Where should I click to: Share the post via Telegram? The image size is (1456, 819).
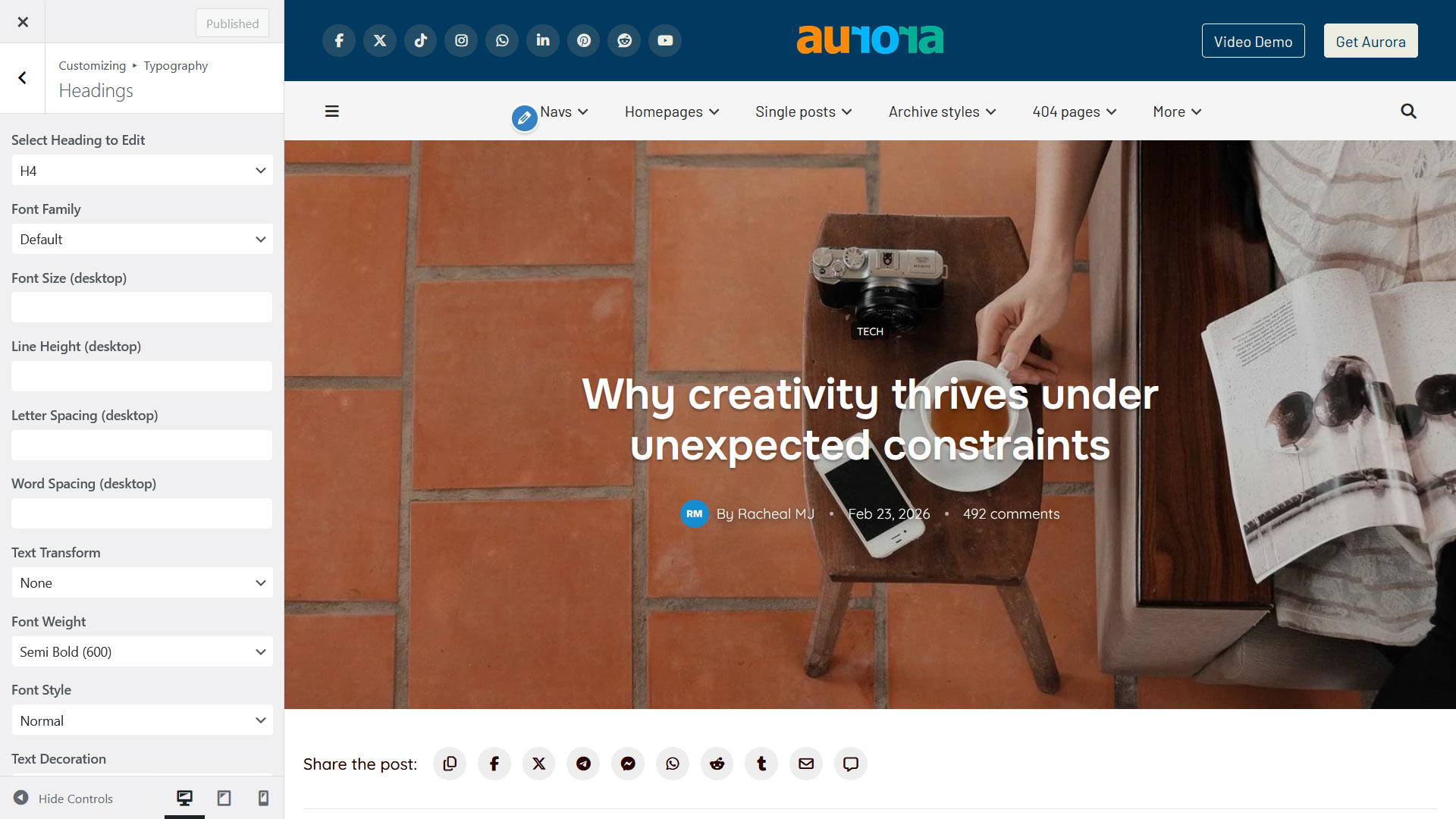click(584, 764)
